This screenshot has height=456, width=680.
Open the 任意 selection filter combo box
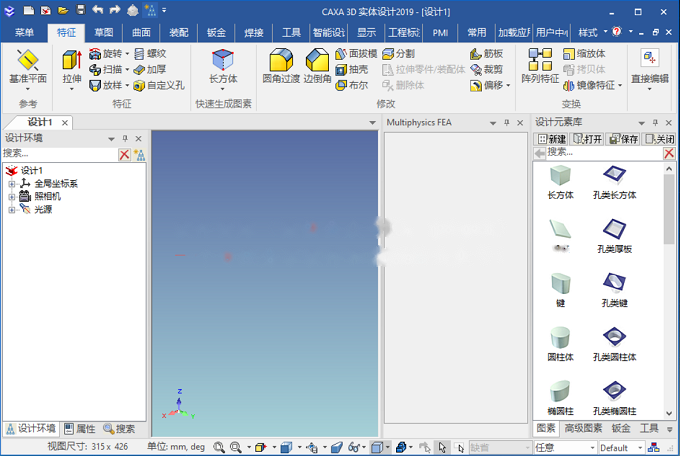coord(565,447)
